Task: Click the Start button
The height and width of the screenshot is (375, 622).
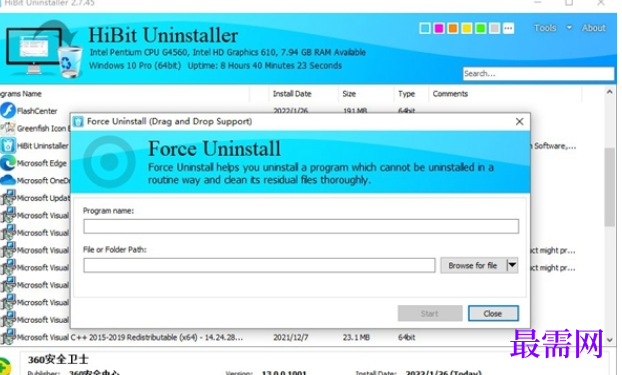Action: [430, 313]
